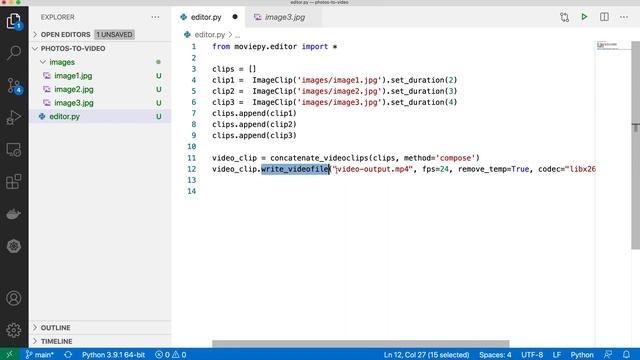Screen dimensions: 640x360
Task: Open the Extensions view
Action: (x=14, y=182)
